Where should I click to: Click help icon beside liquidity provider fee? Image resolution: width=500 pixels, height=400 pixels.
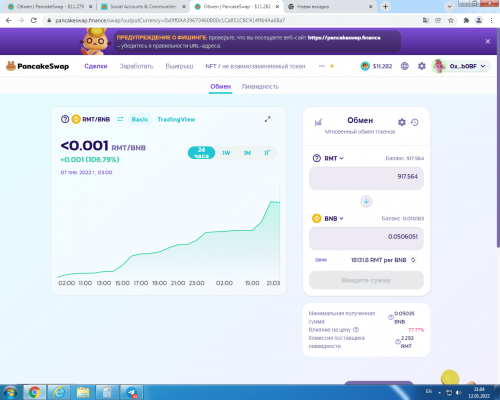click(x=398, y=342)
